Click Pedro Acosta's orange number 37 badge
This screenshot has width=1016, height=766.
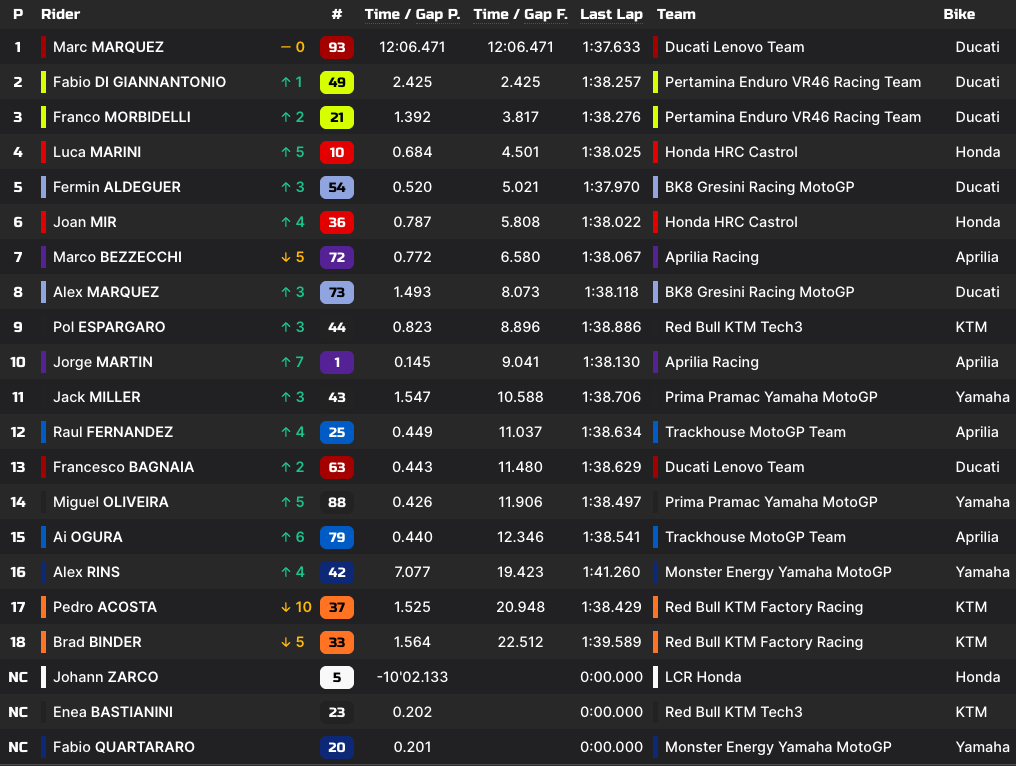click(336, 607)
